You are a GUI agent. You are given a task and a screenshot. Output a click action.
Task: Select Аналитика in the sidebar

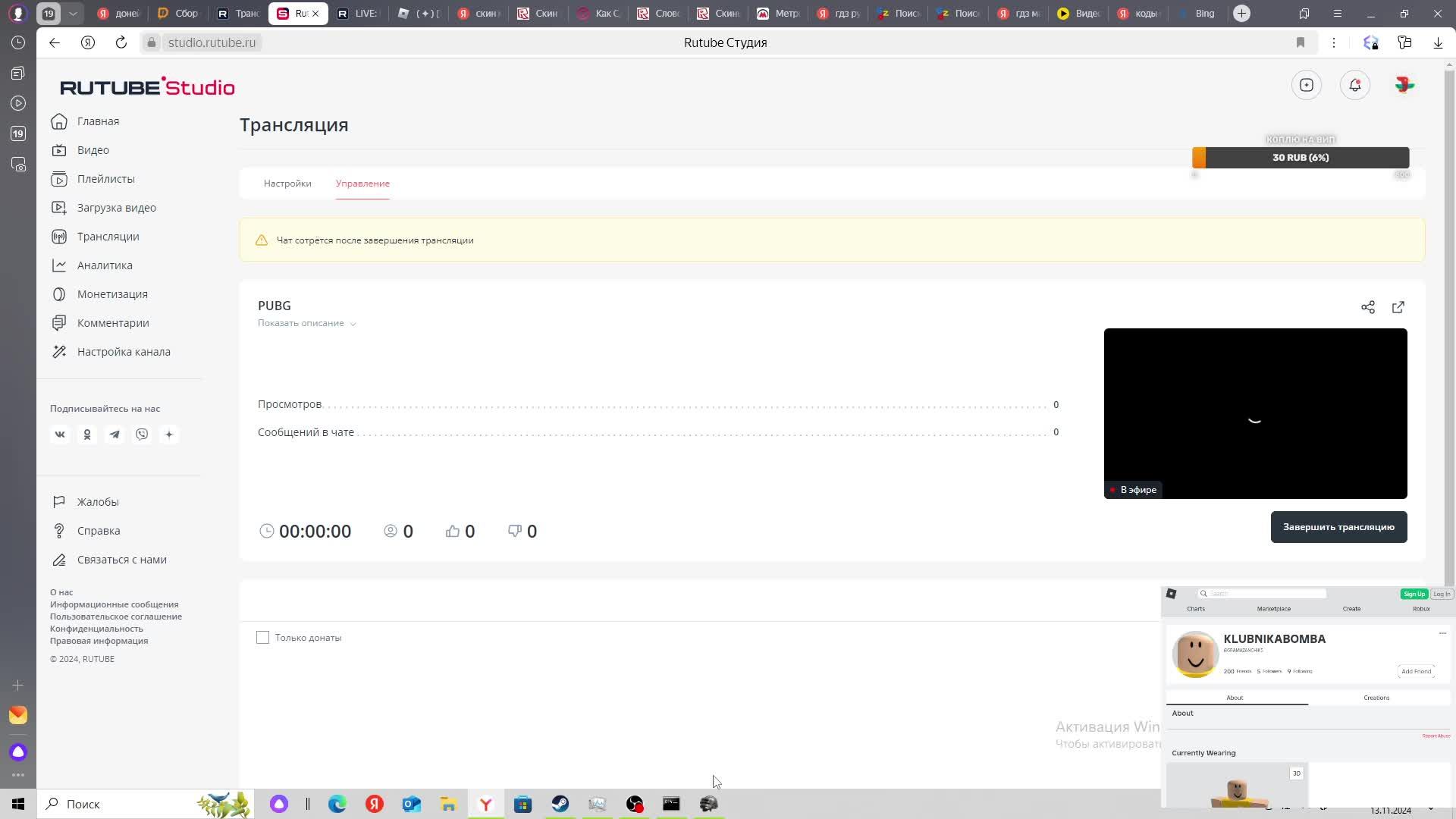105,265
